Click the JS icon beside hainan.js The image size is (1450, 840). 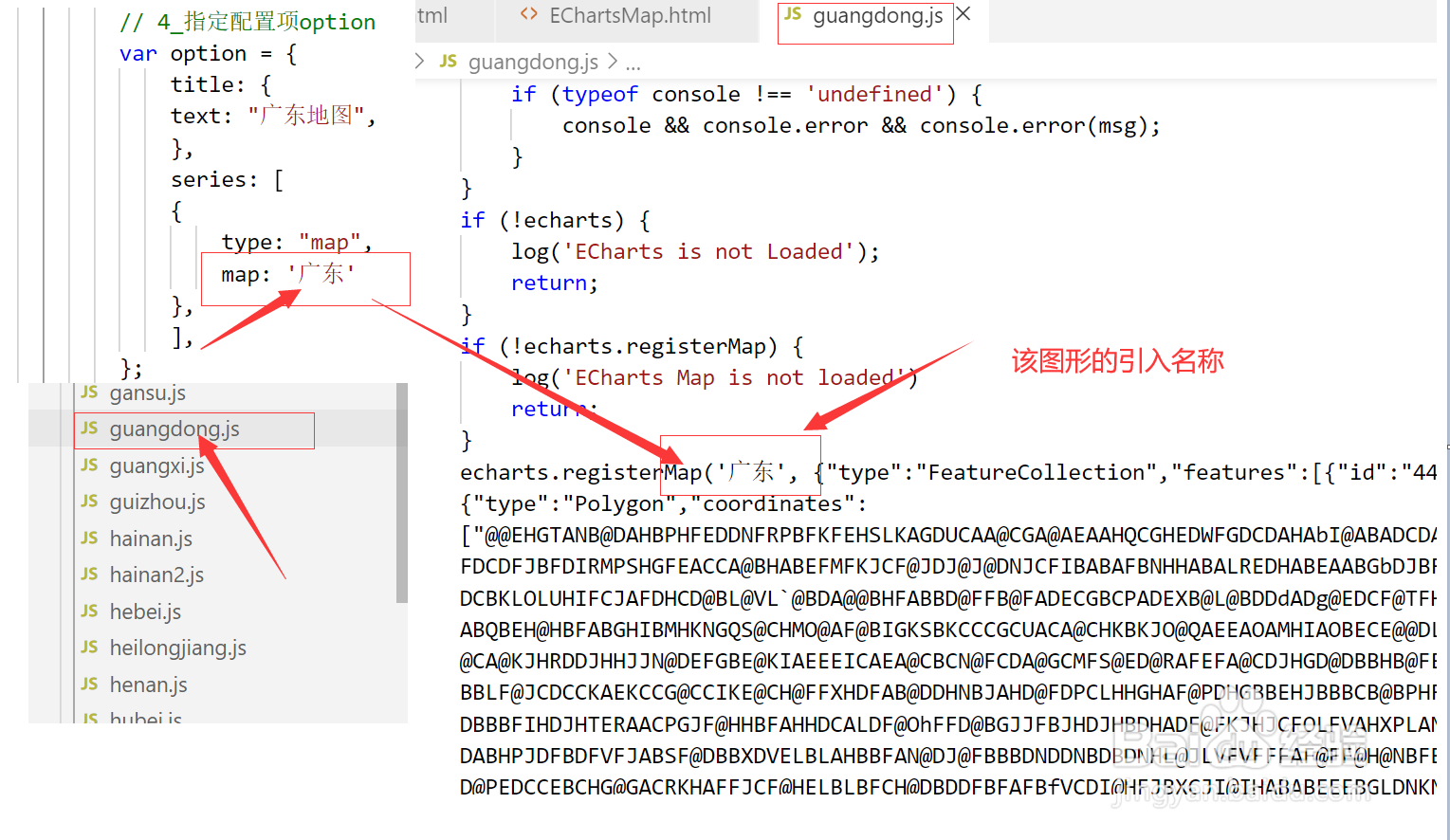(89, 538)
